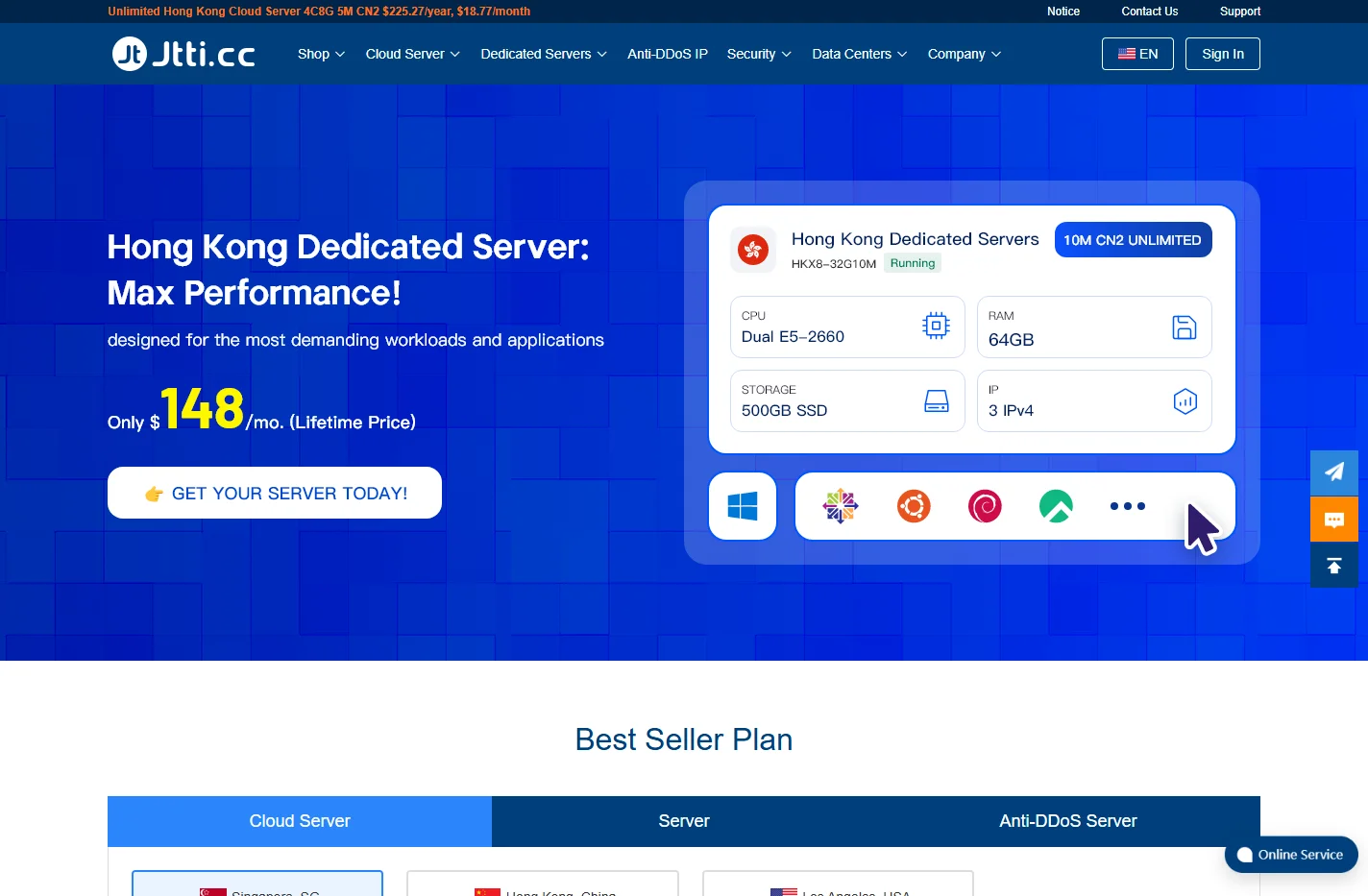Click the 500GB SSD storage value

click(x=784, y=411)
